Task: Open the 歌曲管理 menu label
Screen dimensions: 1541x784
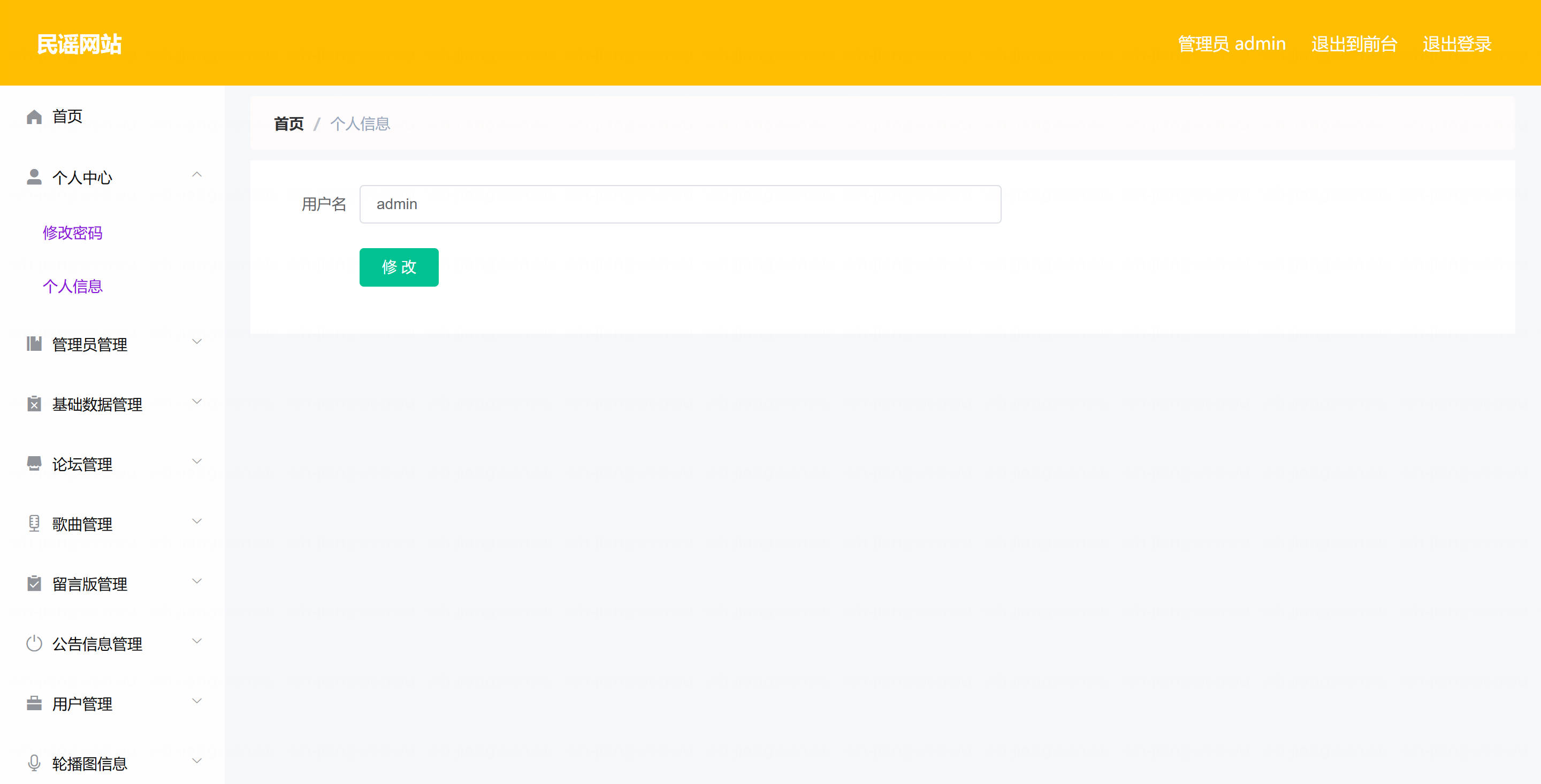Action: click(82, 524)
